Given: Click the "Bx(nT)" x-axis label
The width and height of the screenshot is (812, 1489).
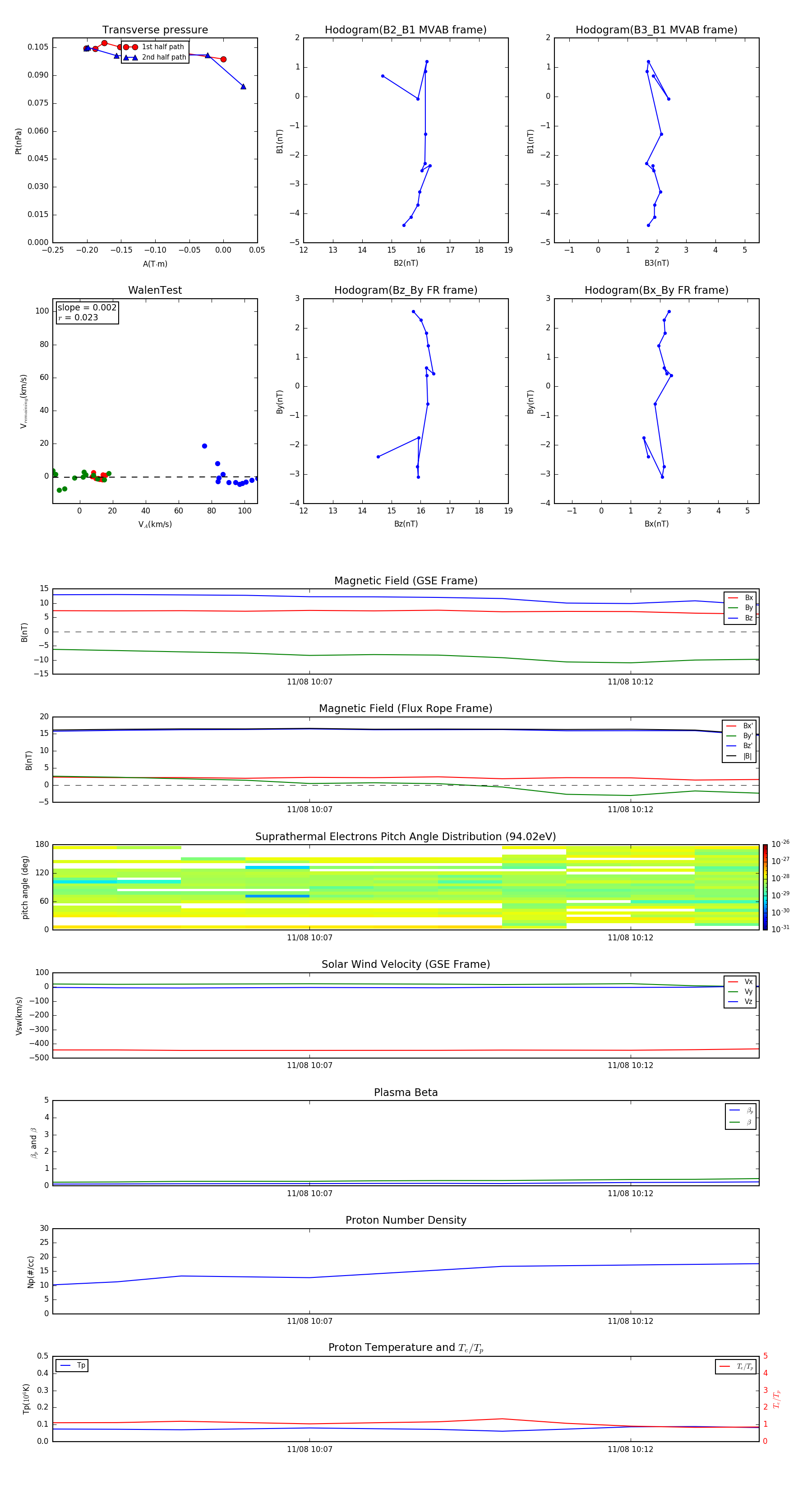Looking at the screenshot, I should click(x=656, y=524).
